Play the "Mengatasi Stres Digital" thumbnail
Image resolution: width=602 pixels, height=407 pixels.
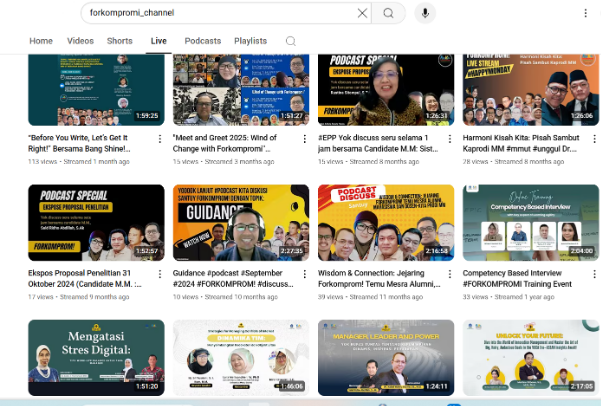[82, 357]
